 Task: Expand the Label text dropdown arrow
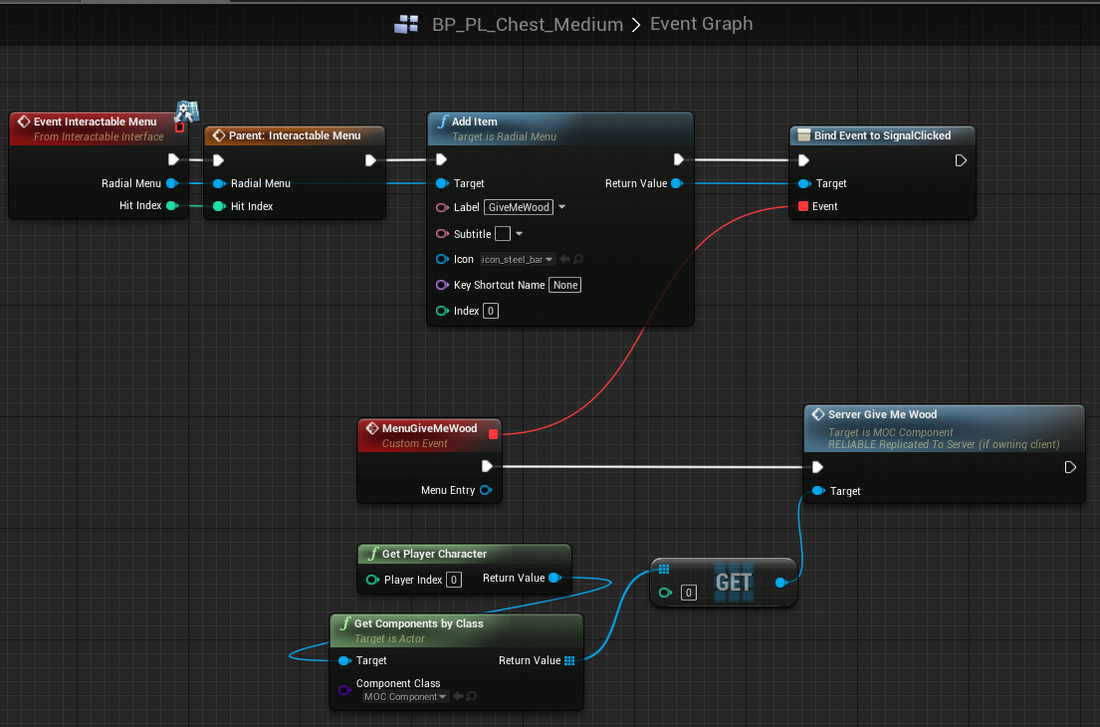pos(562,207)
